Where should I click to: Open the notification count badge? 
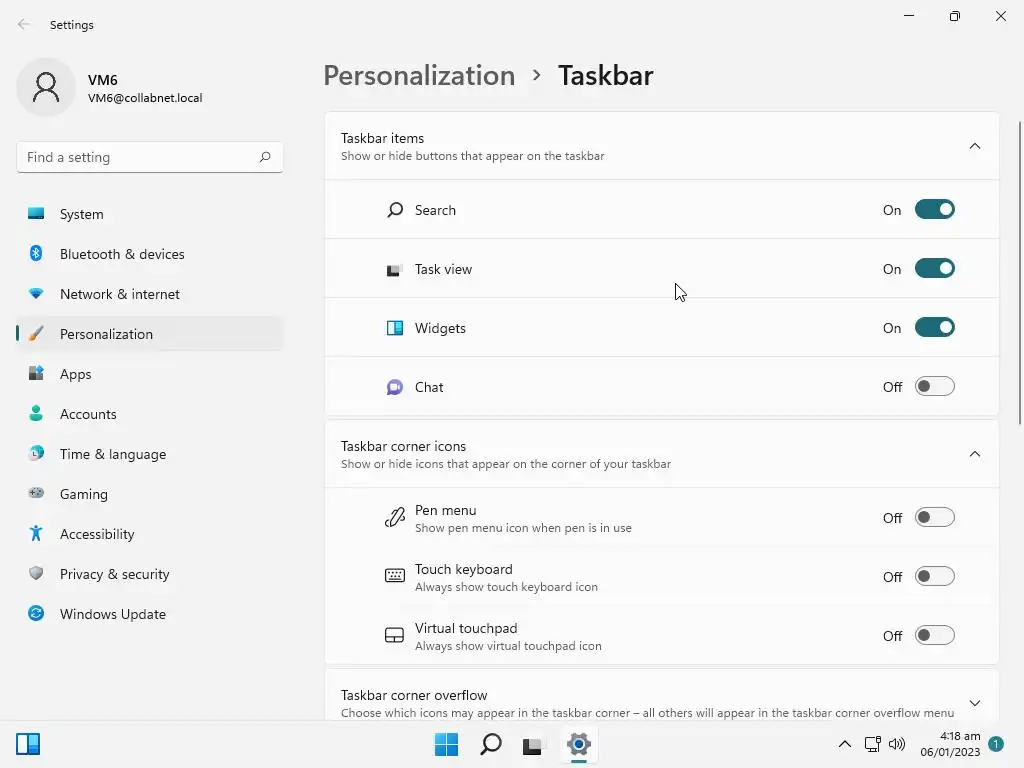[996, 744]
